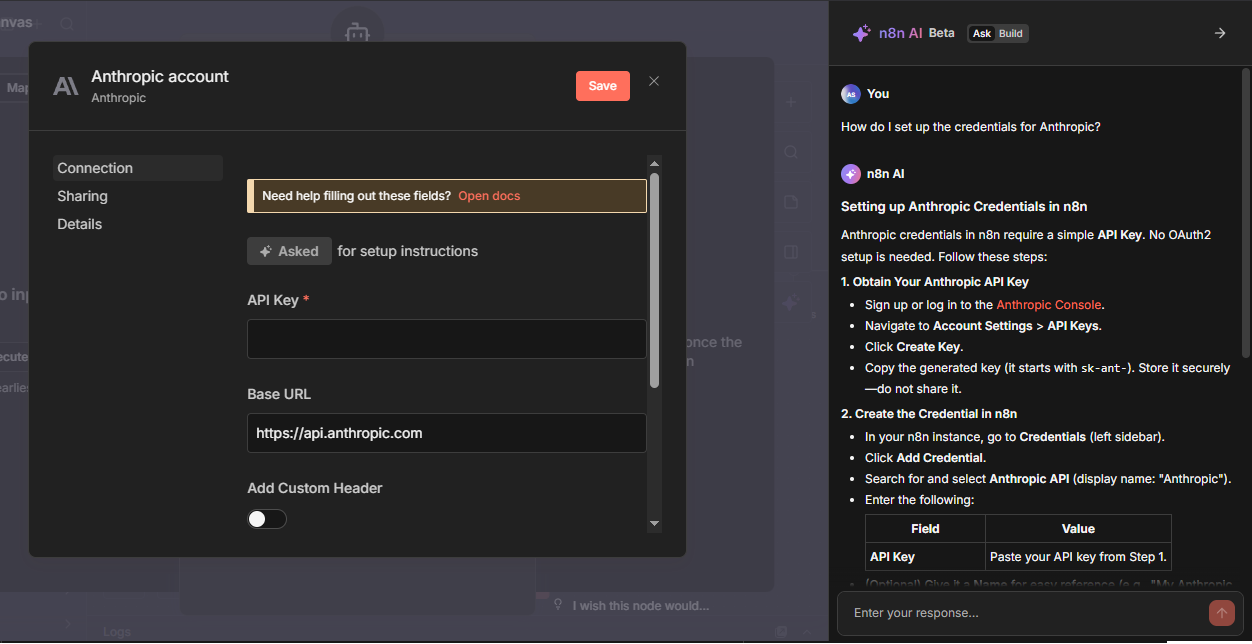Close the Anthropic account dialog

(654, 81)
